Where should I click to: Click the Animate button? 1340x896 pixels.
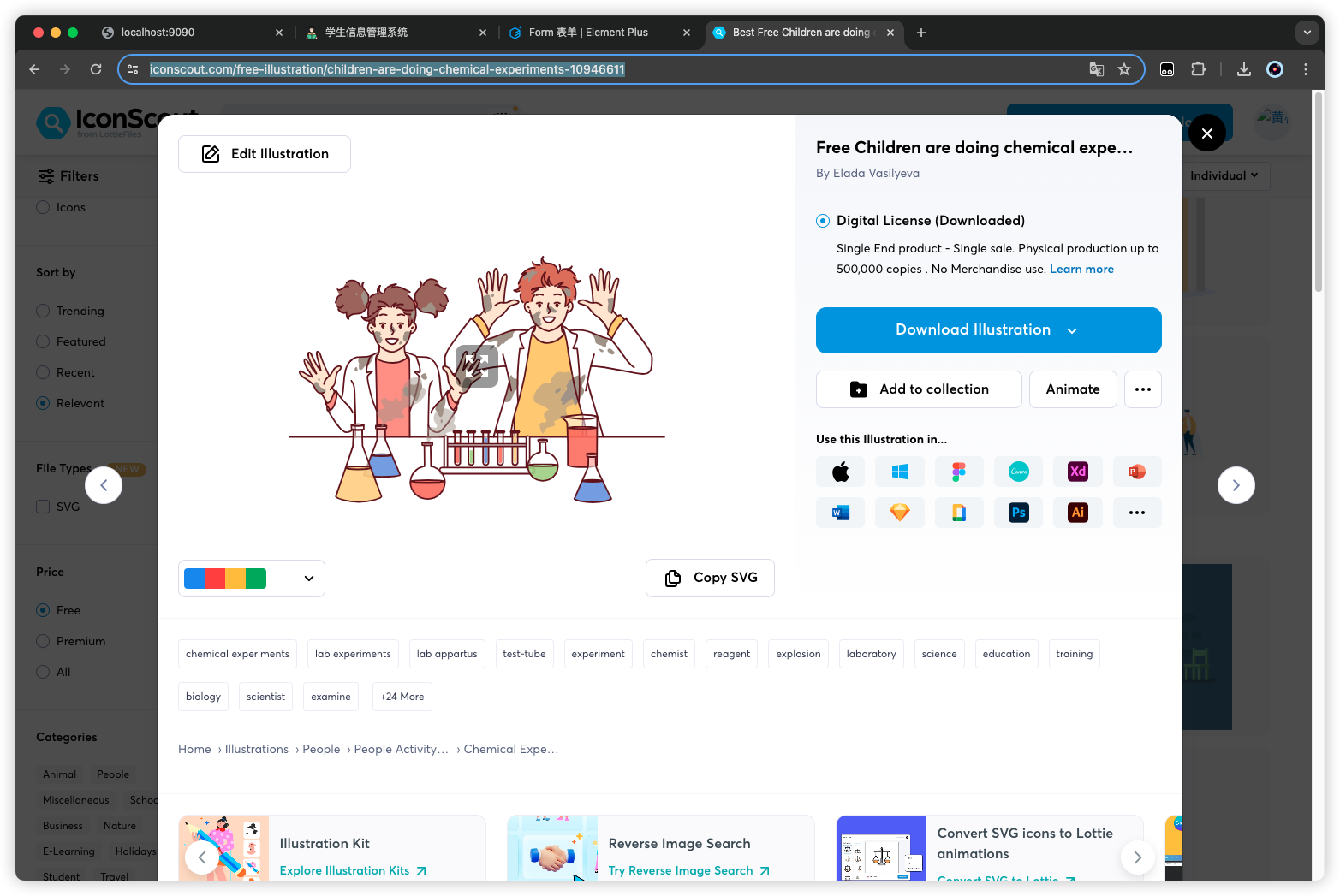[1073, 389]
